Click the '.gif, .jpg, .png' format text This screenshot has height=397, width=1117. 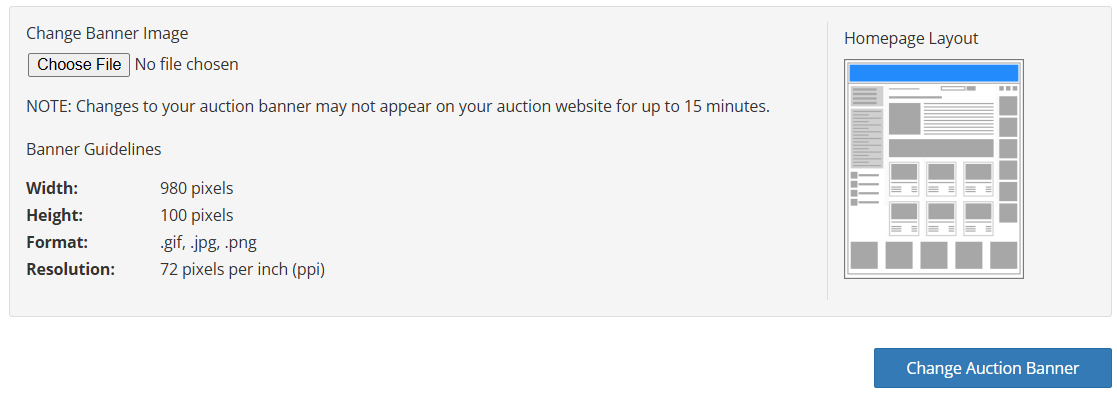coord(208,242)
